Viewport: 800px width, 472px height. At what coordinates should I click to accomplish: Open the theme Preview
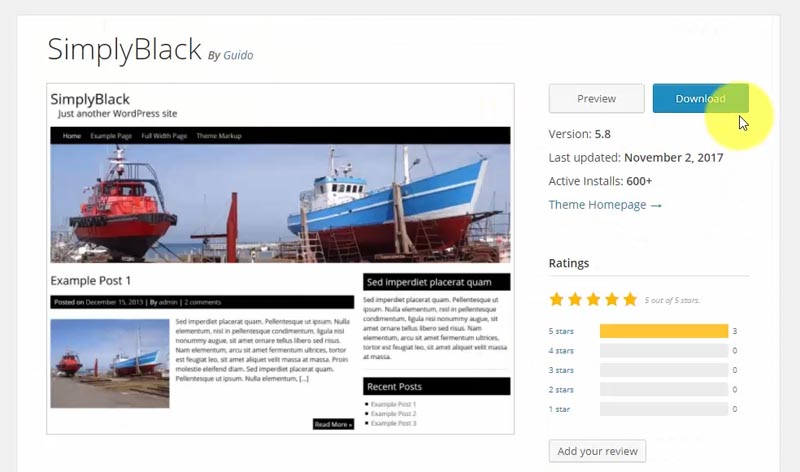pos(596,98)
